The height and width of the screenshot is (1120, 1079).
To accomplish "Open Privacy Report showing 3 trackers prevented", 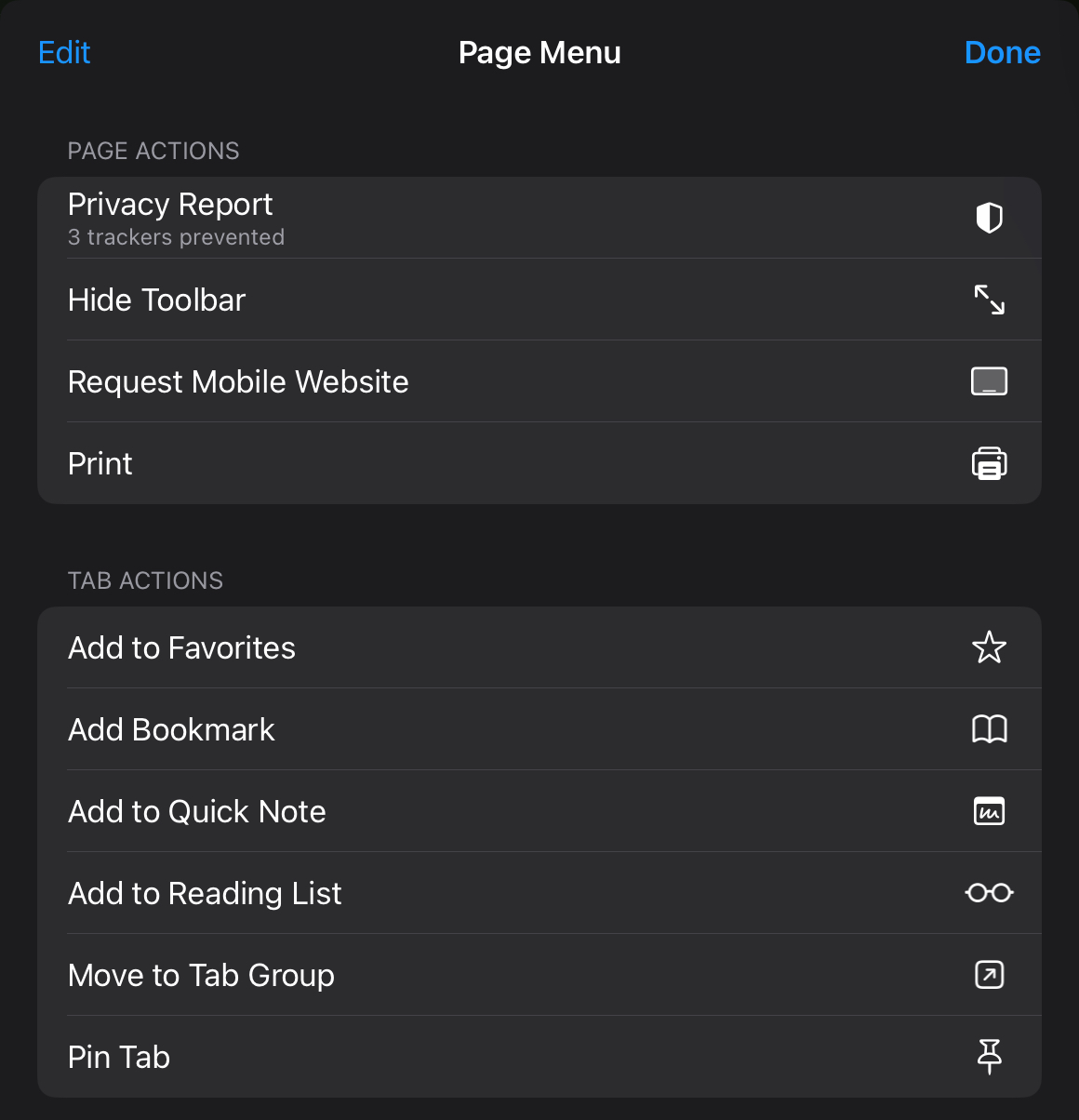I will click(539, 218).
